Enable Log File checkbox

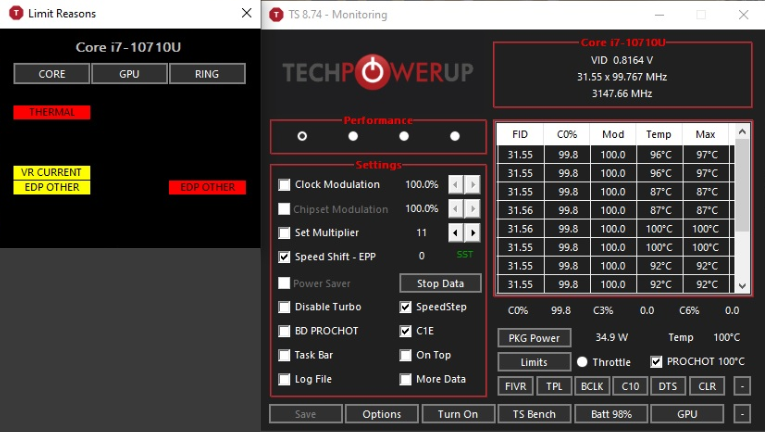tap(284, 379)
